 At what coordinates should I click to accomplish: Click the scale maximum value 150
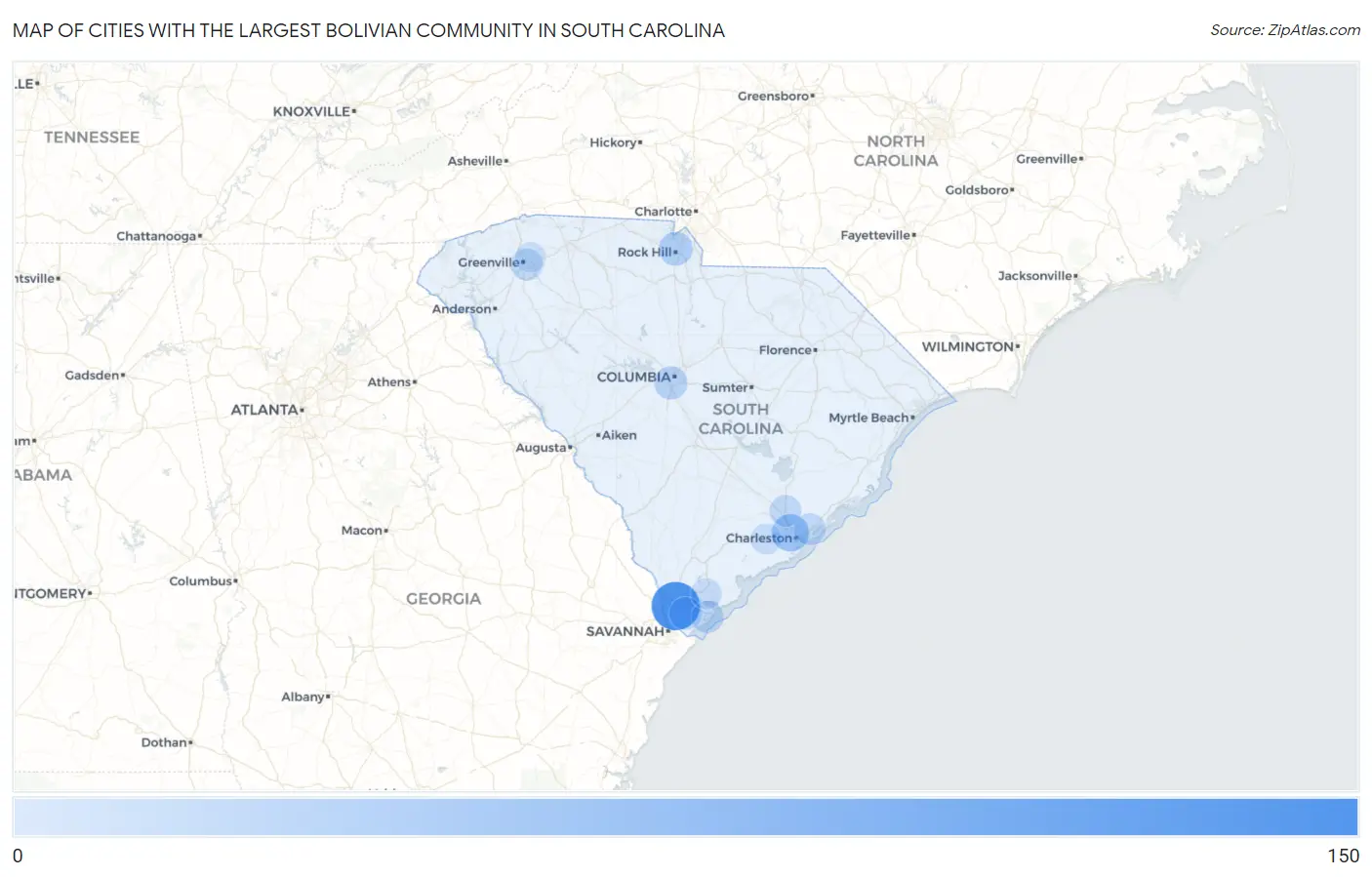[1343, 856]
